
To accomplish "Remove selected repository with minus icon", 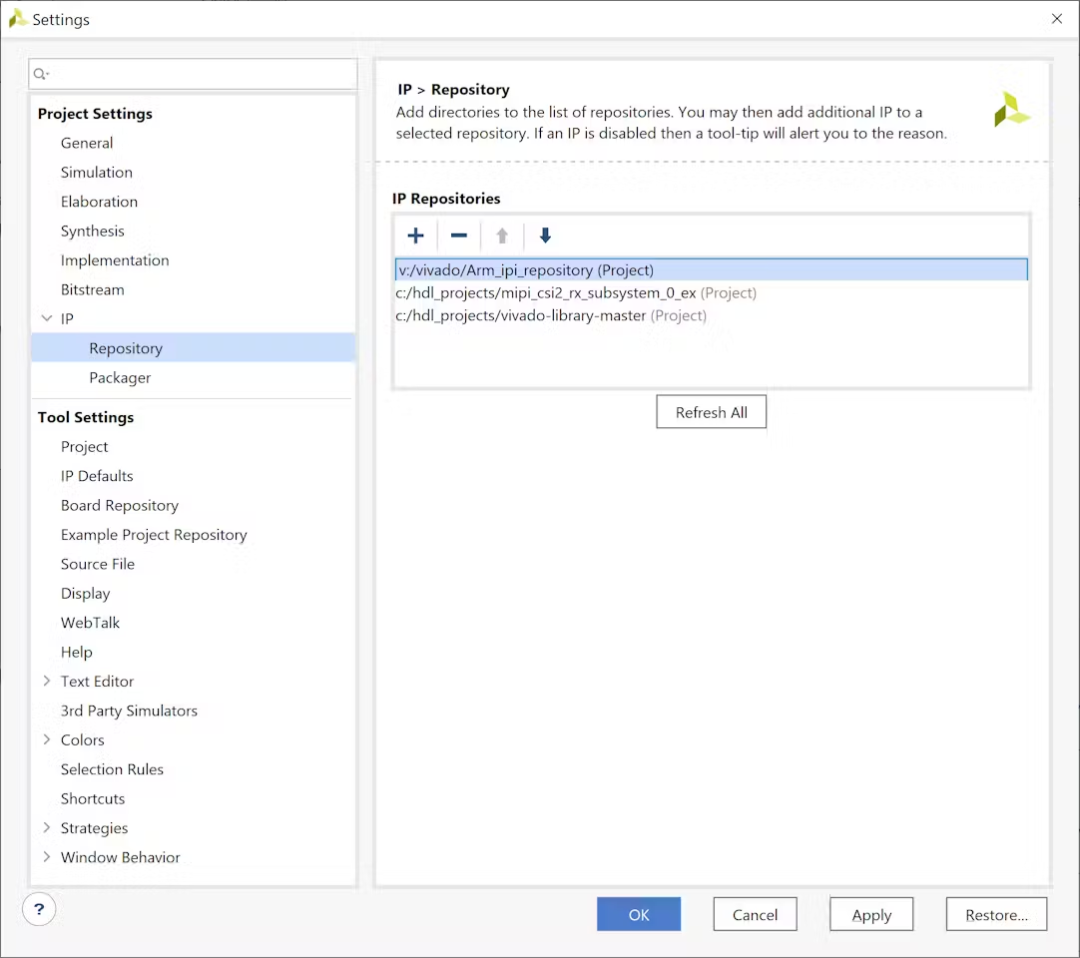I will pyautogui.click(x=459, y=236).
